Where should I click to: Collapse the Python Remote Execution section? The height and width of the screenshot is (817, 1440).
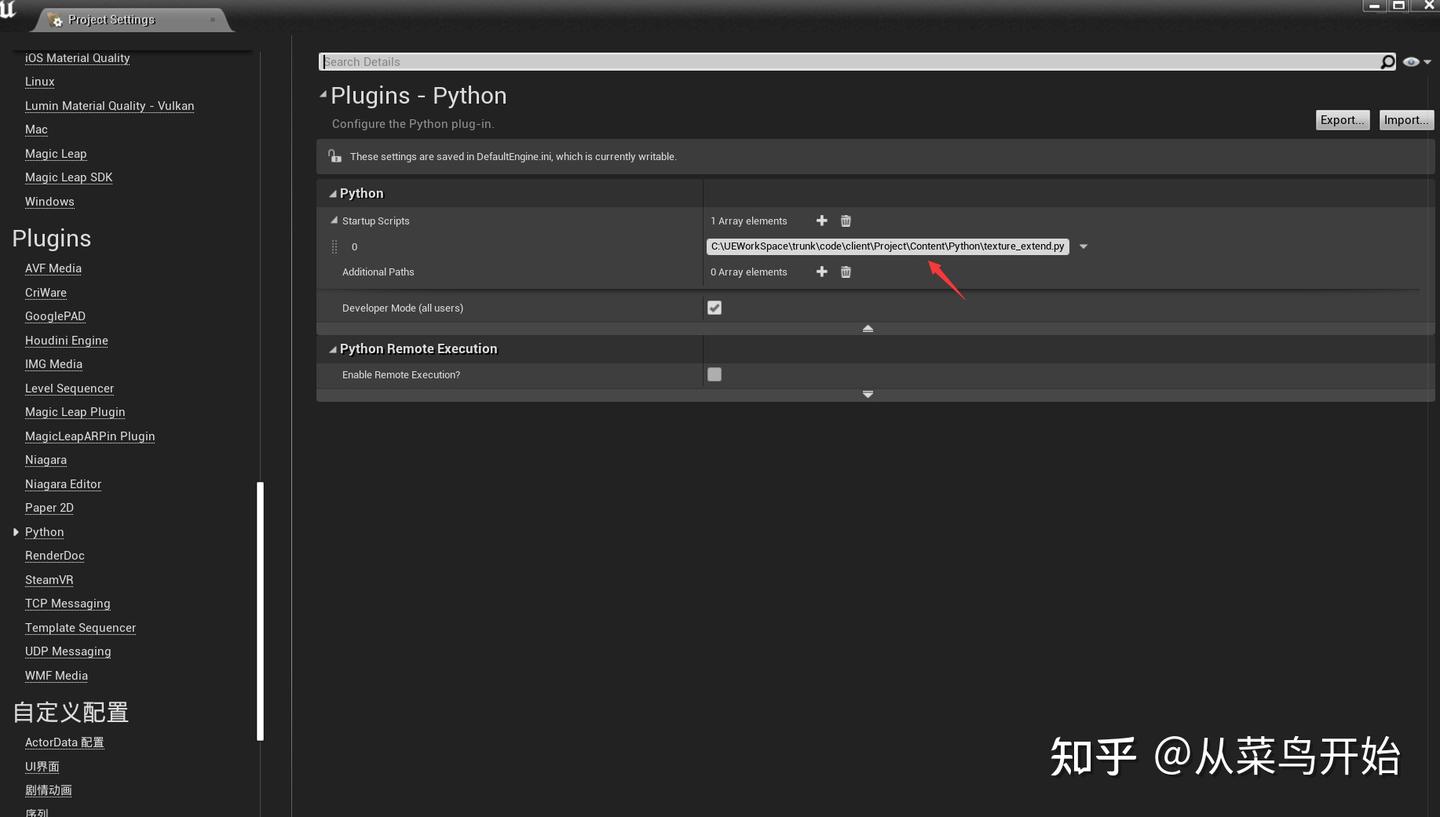click(332, 348)
